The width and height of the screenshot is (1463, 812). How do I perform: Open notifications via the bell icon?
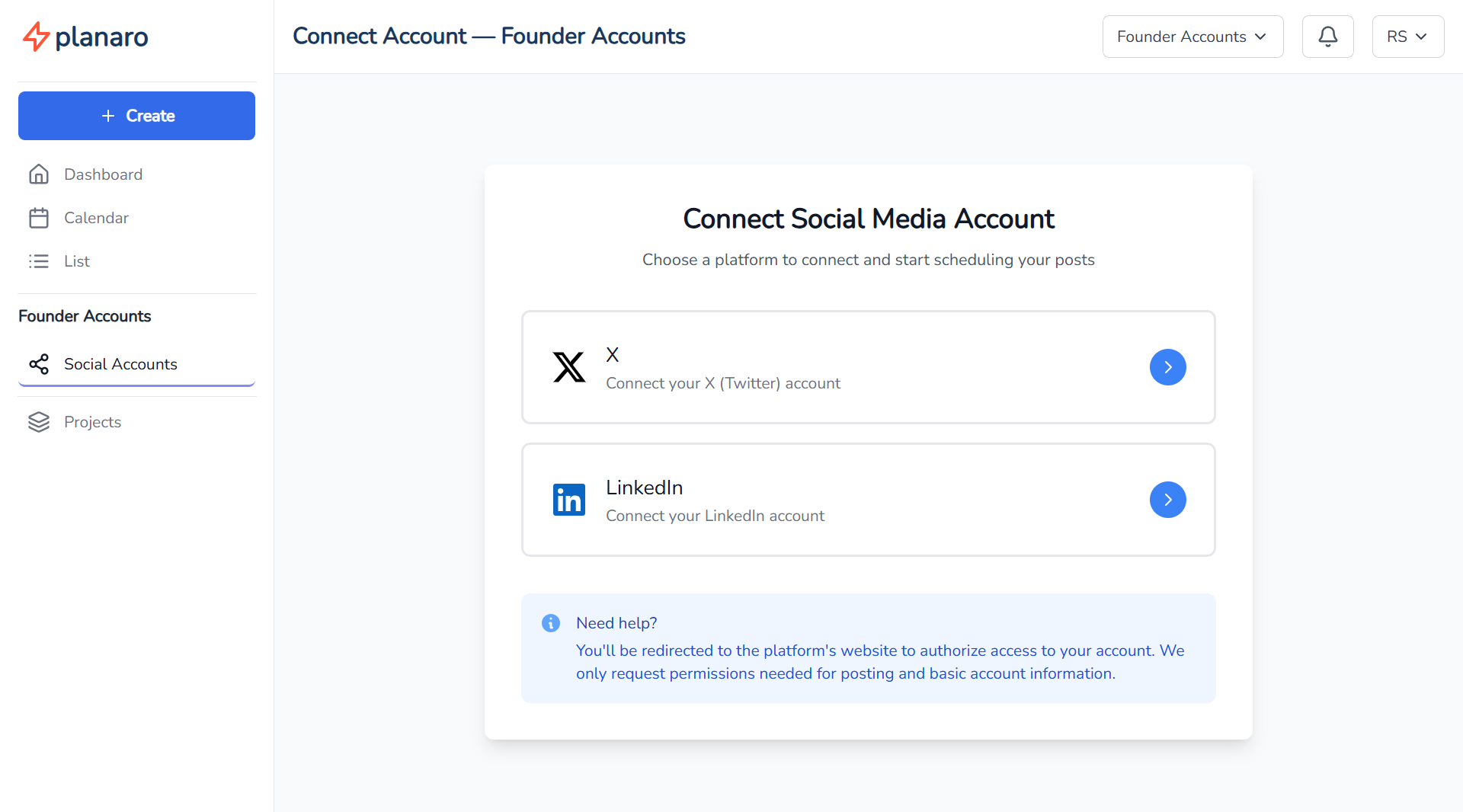point(1327,36)
